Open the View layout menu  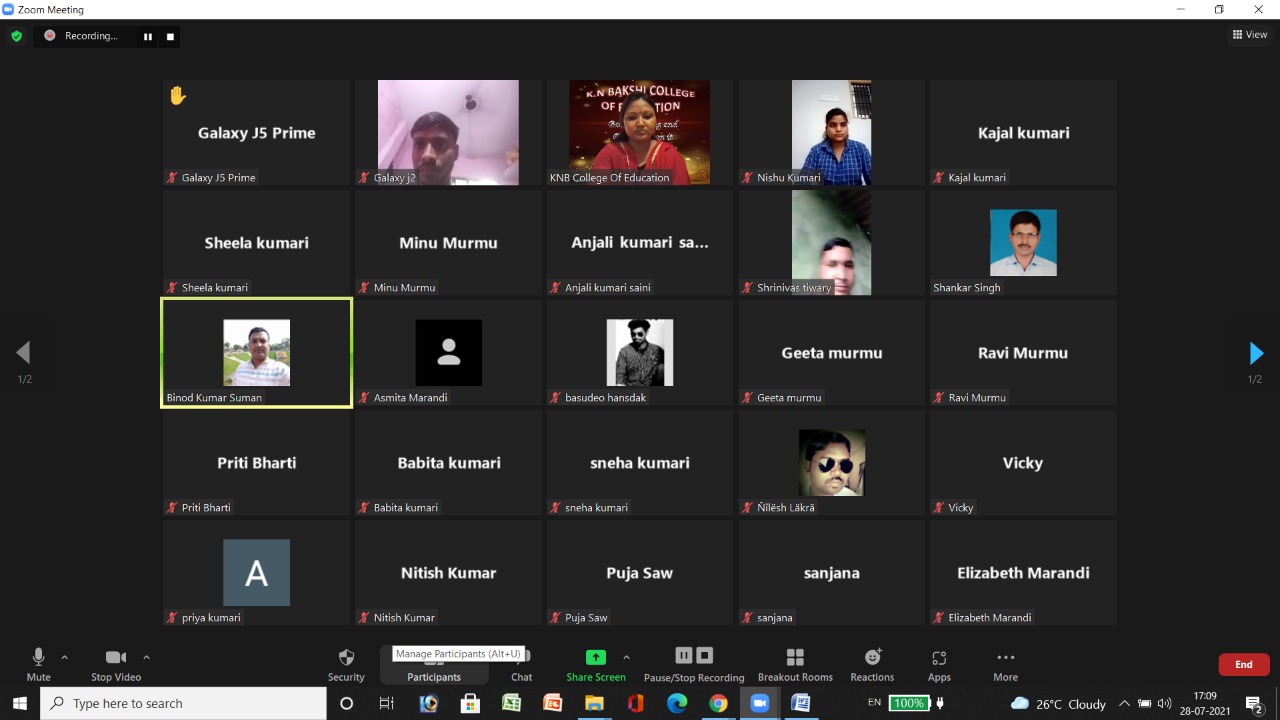tap(1249, 35)
